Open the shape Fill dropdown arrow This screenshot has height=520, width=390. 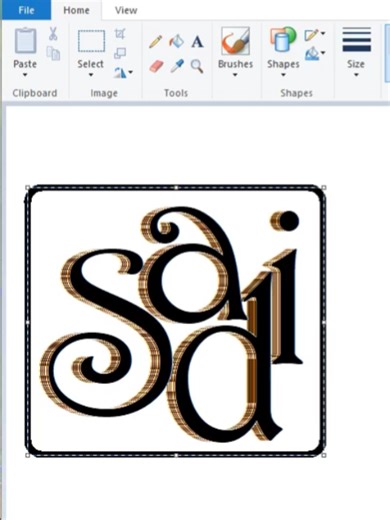coord(323,53)
